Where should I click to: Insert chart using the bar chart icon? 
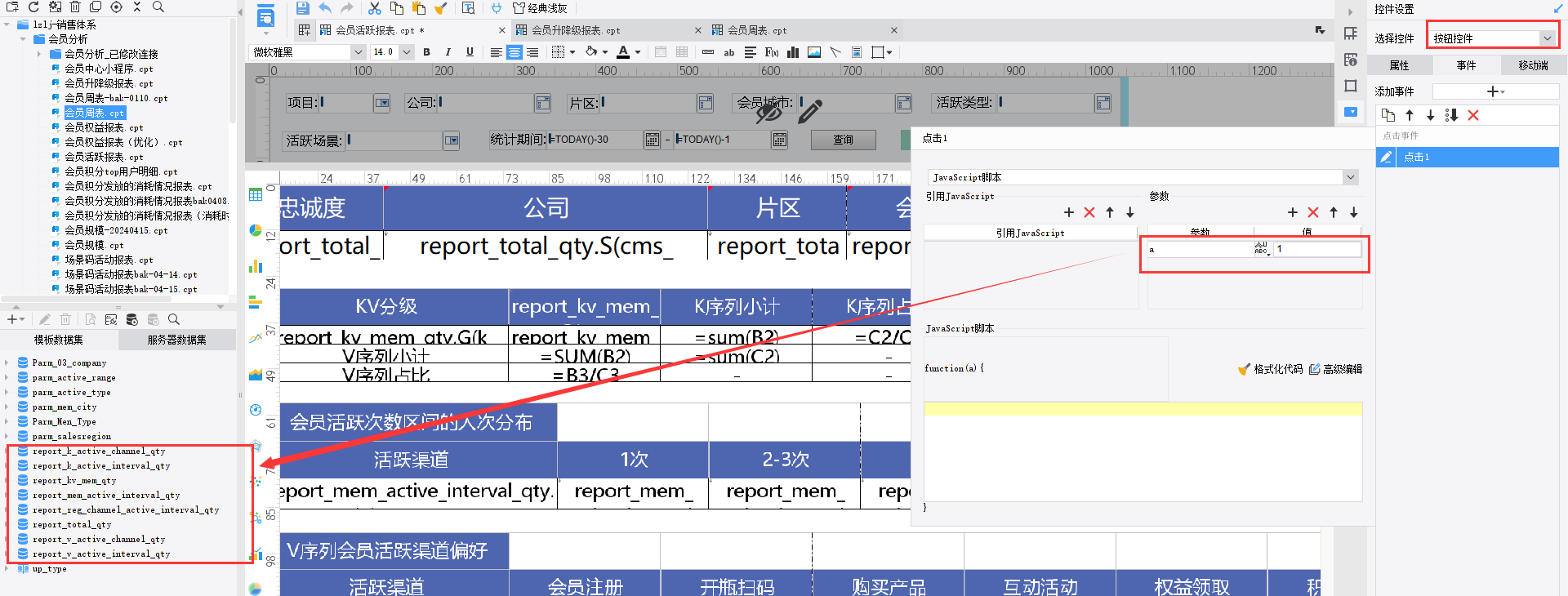[793, 52]
